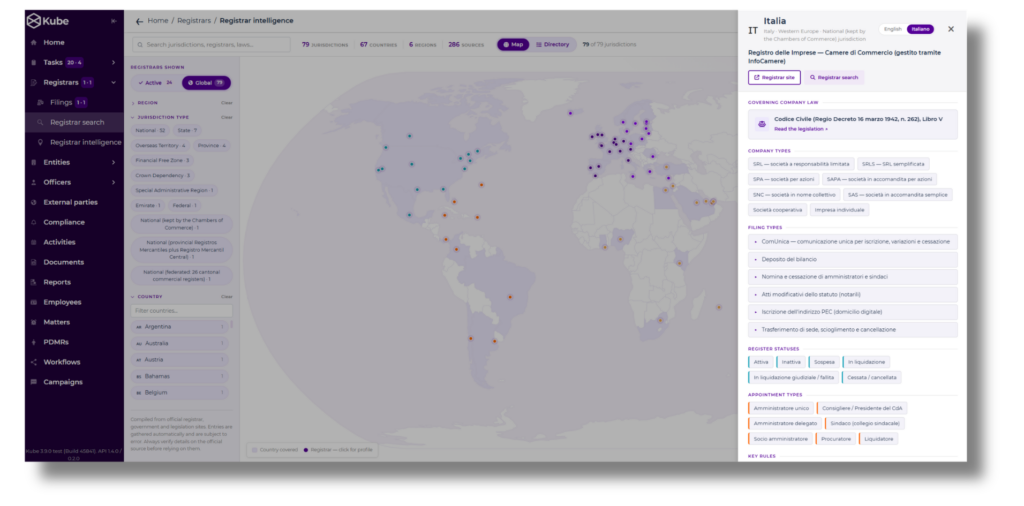The width and height of the screenshot is (1024, 506).
Task: Click the Reports icon in sidebar
Action: pos(34,283)
